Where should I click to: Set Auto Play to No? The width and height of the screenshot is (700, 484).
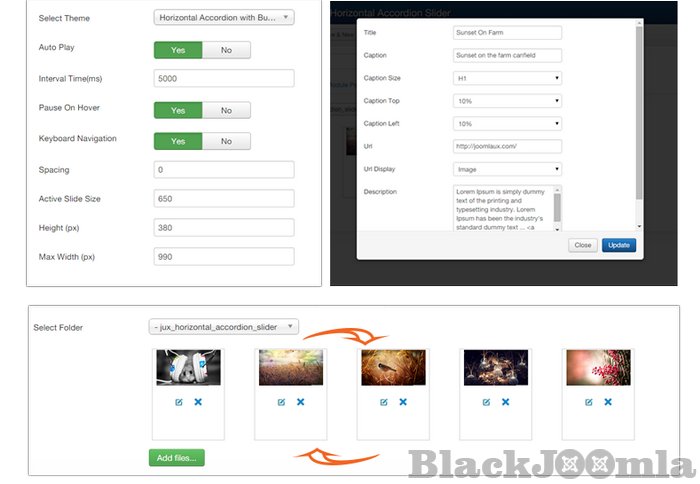click(226, 50)
